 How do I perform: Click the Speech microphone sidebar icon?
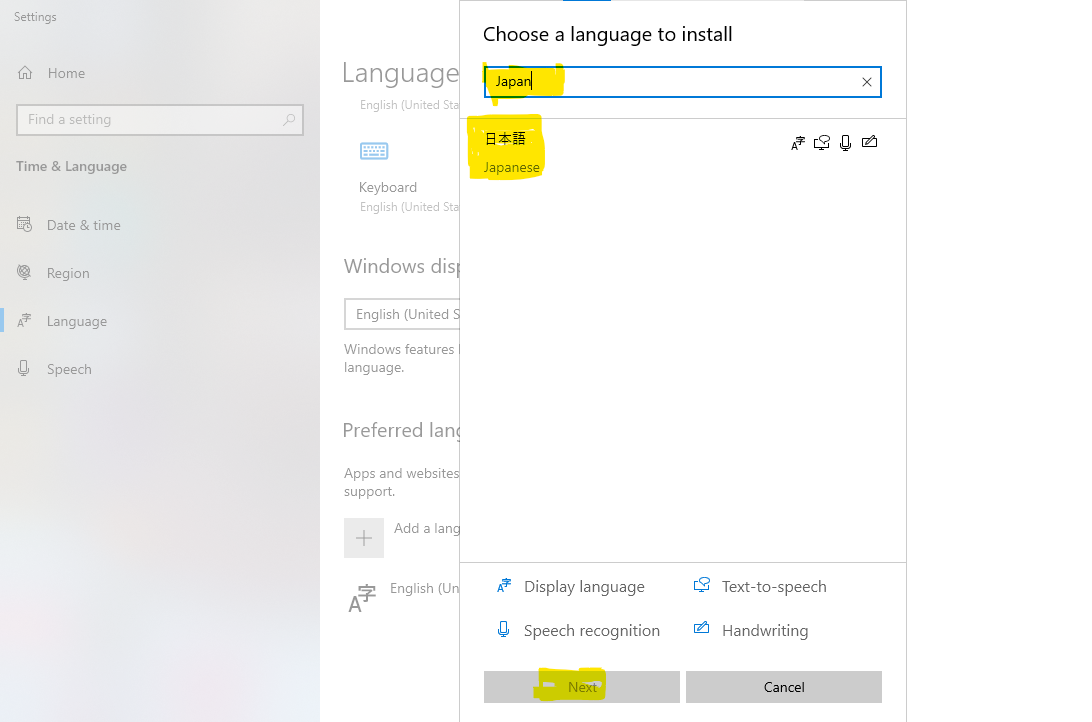click(24, 368)
